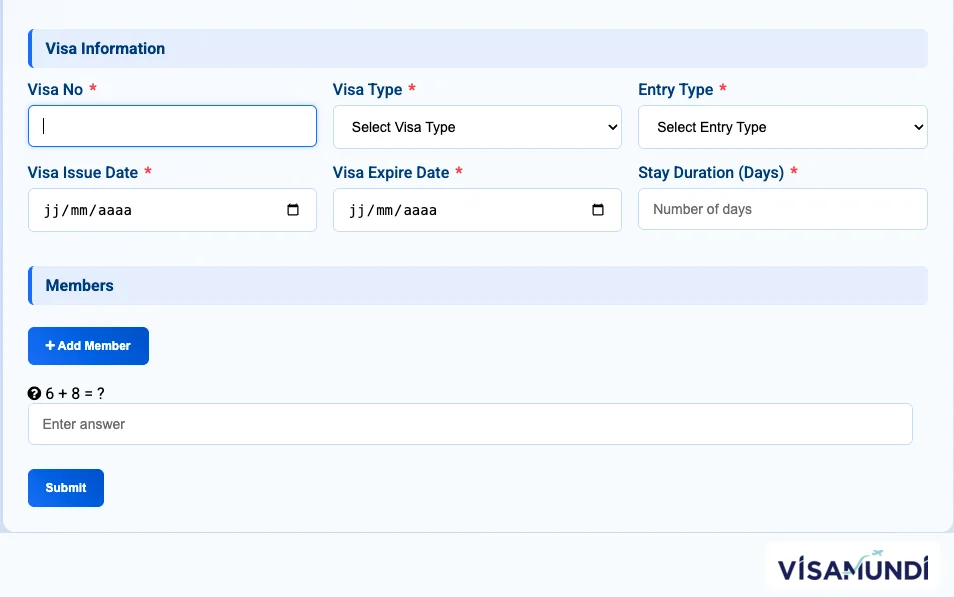Image resolution: width=954 pixels, height=597 pixels.
Task: Focus the Visa No text field
Action: pyautogui.click(x=172, y=126)
